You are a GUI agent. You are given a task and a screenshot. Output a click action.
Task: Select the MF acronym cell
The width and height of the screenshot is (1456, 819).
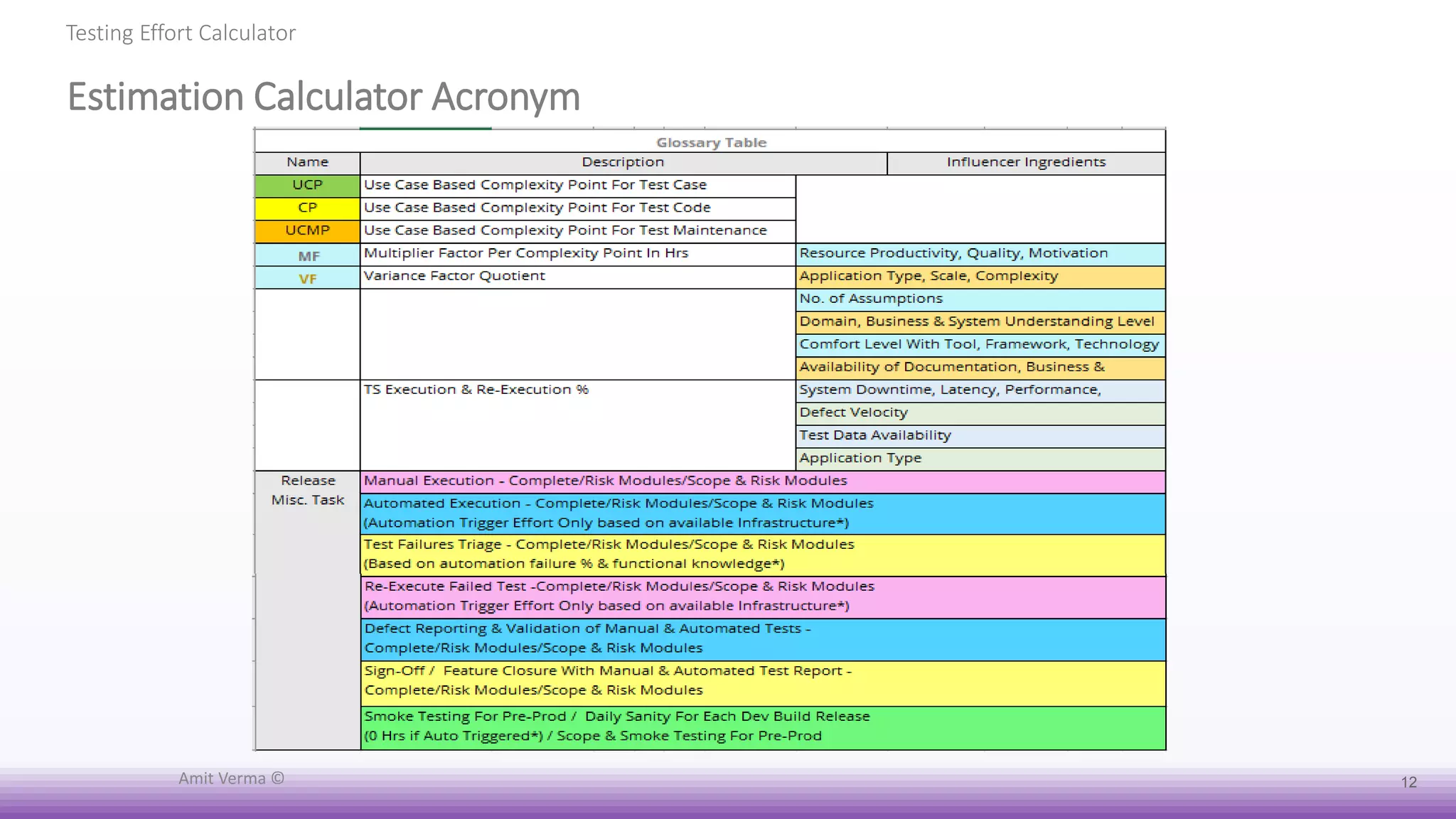coord(308,256)
